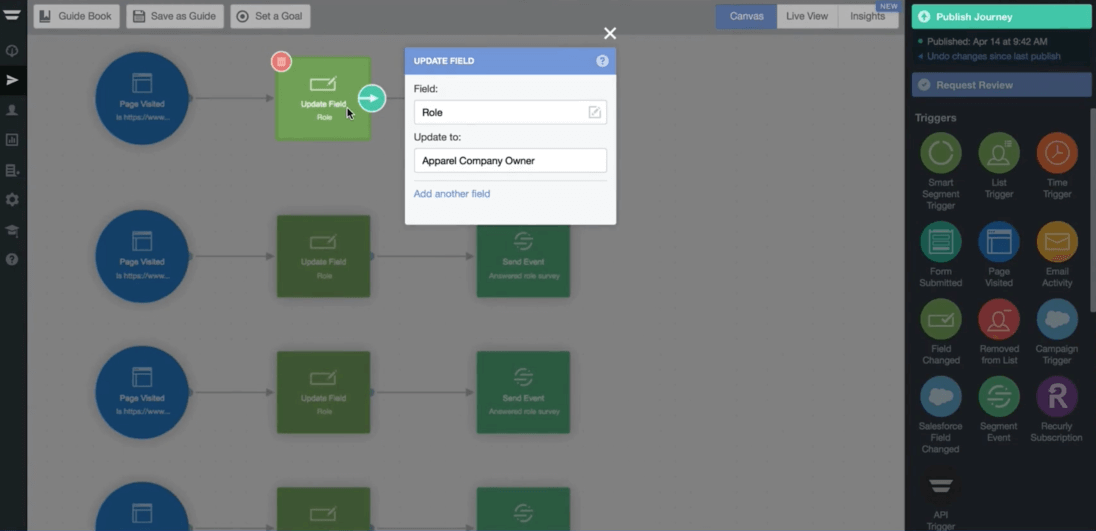Pick the List Trigger icon
Viewport: 1096px width, 531px height.
pyautogui.click(x=999, y=153)
